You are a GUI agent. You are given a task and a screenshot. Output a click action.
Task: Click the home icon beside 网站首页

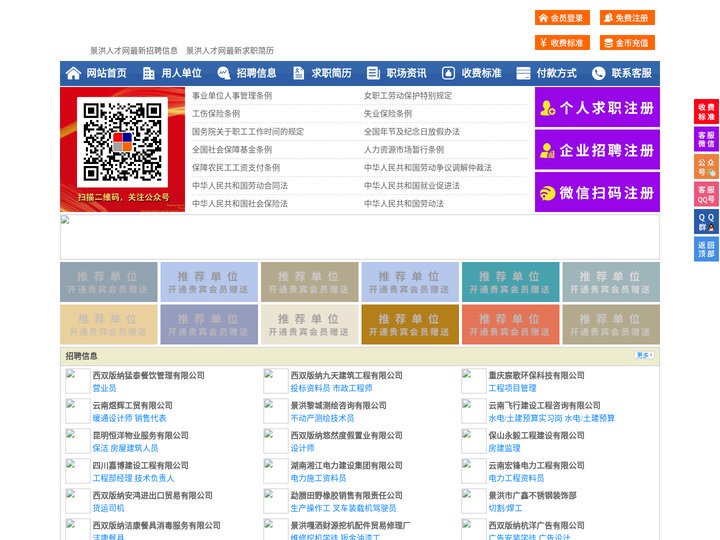[x=73, y=73]
